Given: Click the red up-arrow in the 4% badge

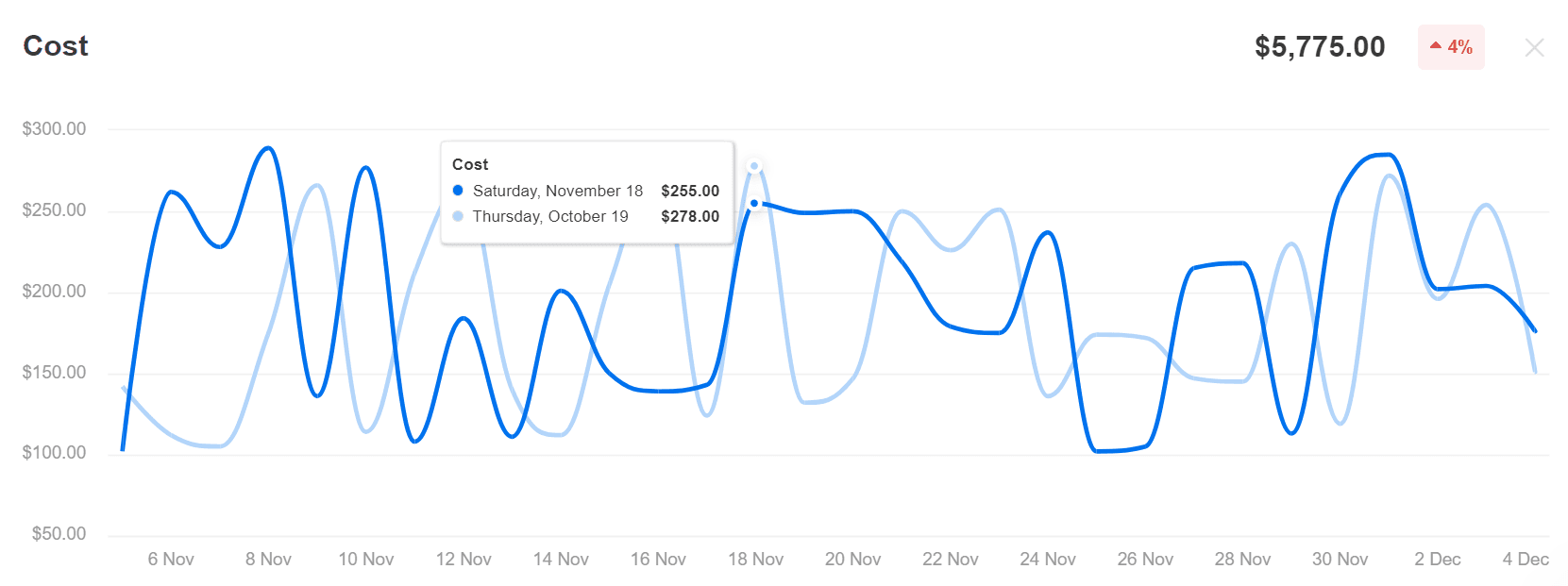Looking at the screenshot, I should pyautogui.click(x=1436, y=46).
